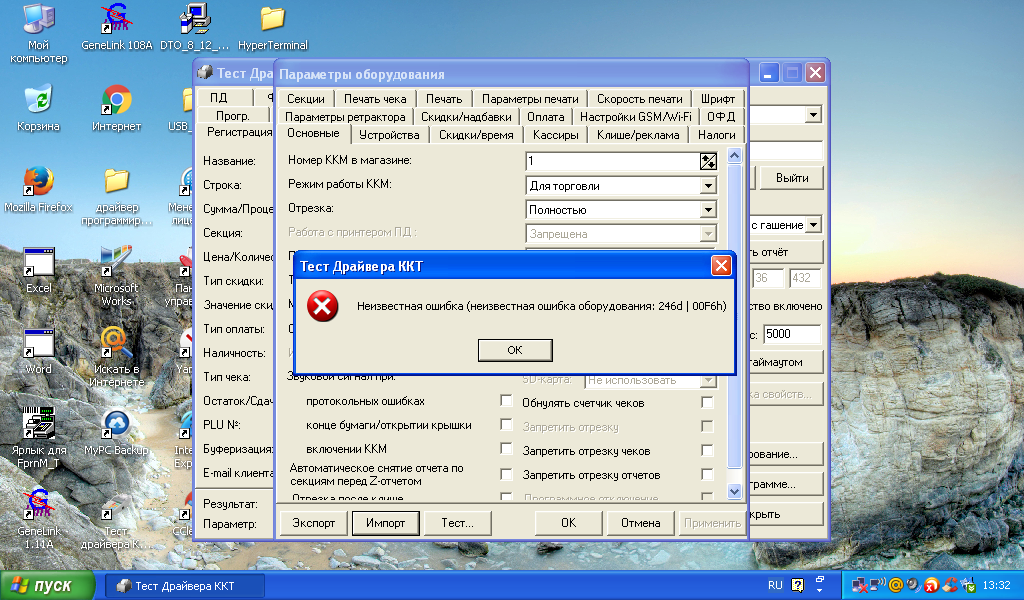Open the GeneLink 108A desktop icon
The width and height of the screenshot is (1024, 600).
coord(116,22)
